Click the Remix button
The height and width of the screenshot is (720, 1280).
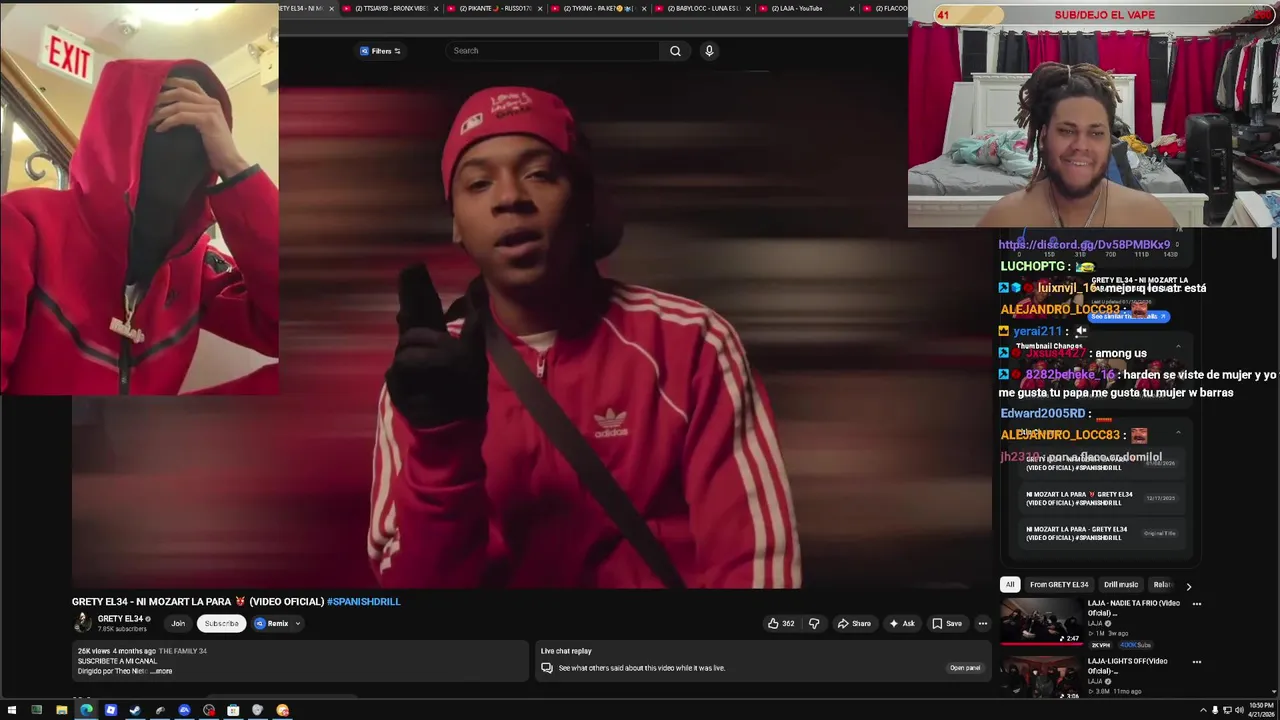pos(272,623)
